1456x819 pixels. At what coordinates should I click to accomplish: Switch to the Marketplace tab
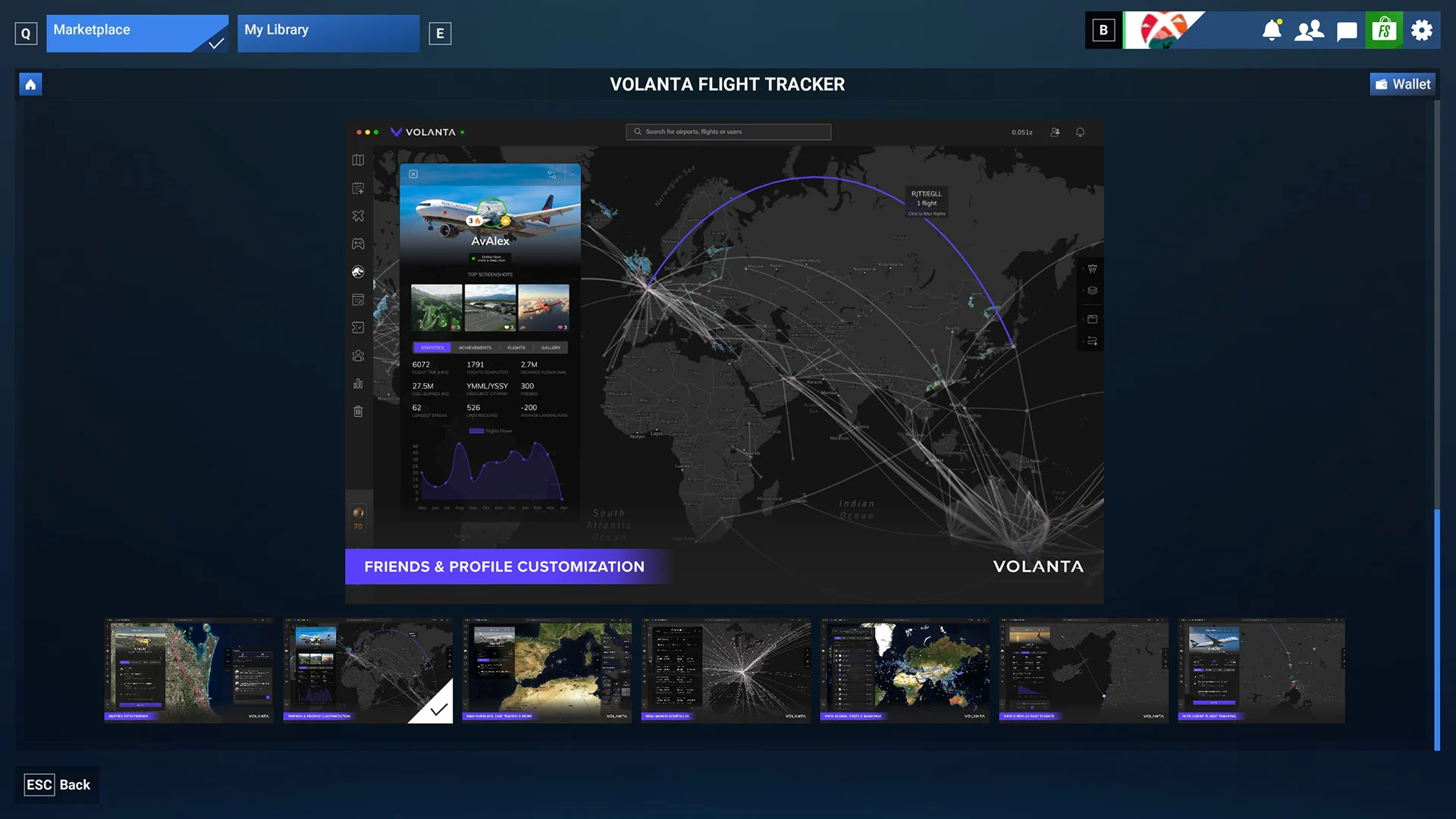pyautogui.click(x=137, y=33)
